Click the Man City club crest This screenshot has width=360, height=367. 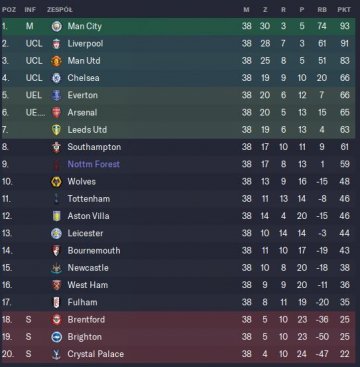(x=57, y=26)
